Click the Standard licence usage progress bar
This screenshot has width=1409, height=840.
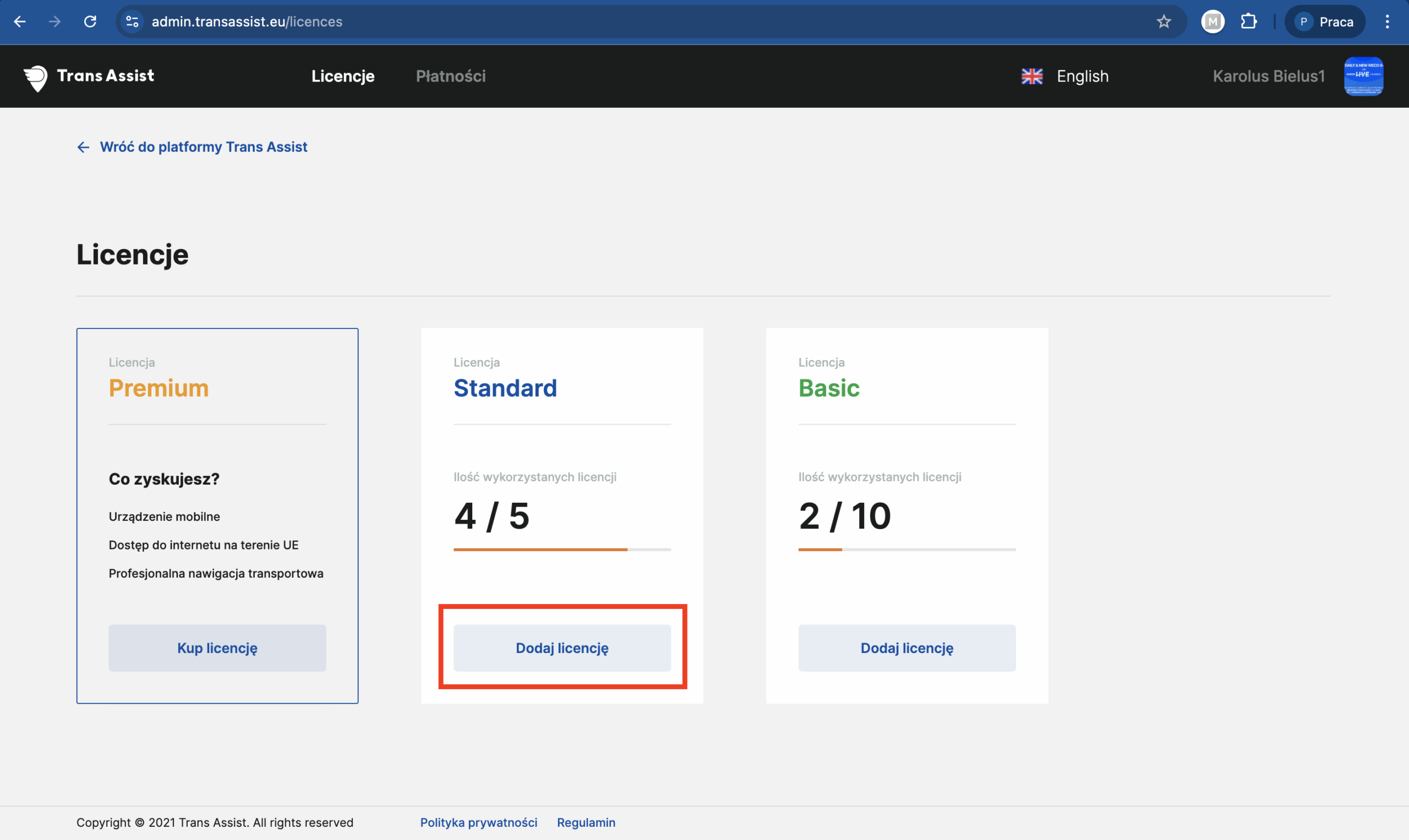[562, 550]
